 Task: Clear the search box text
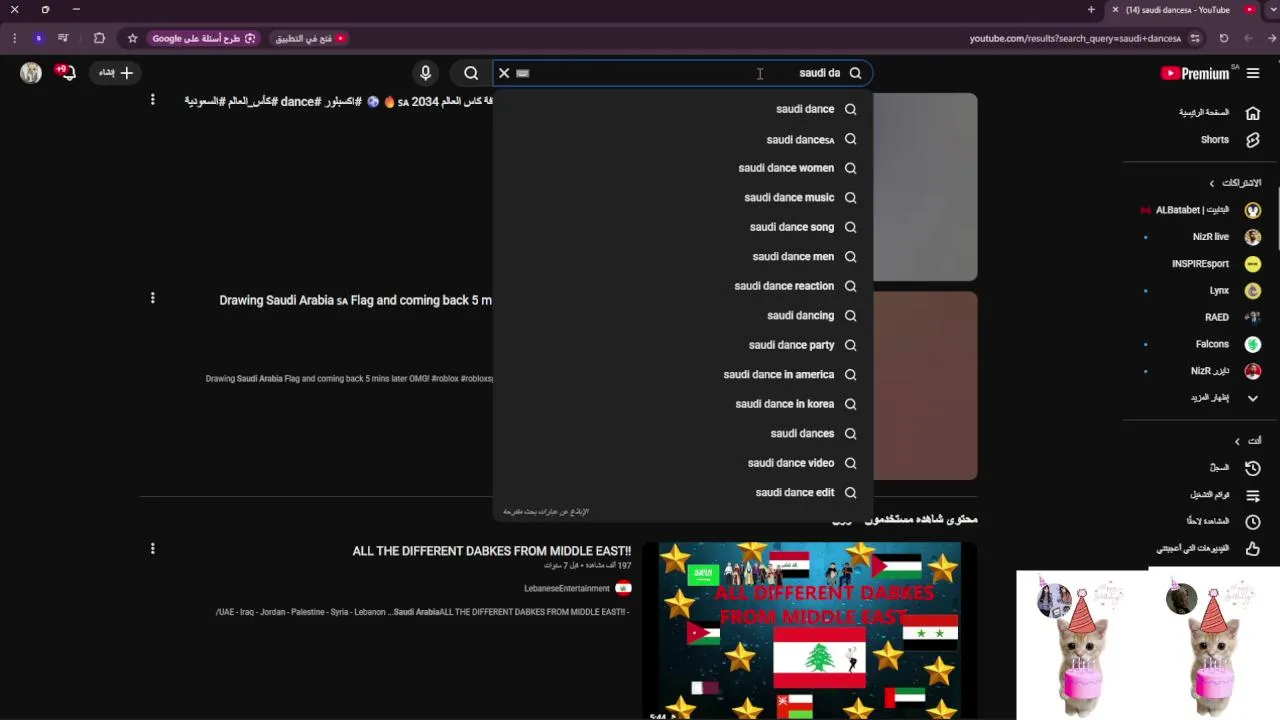pos(504,73)
